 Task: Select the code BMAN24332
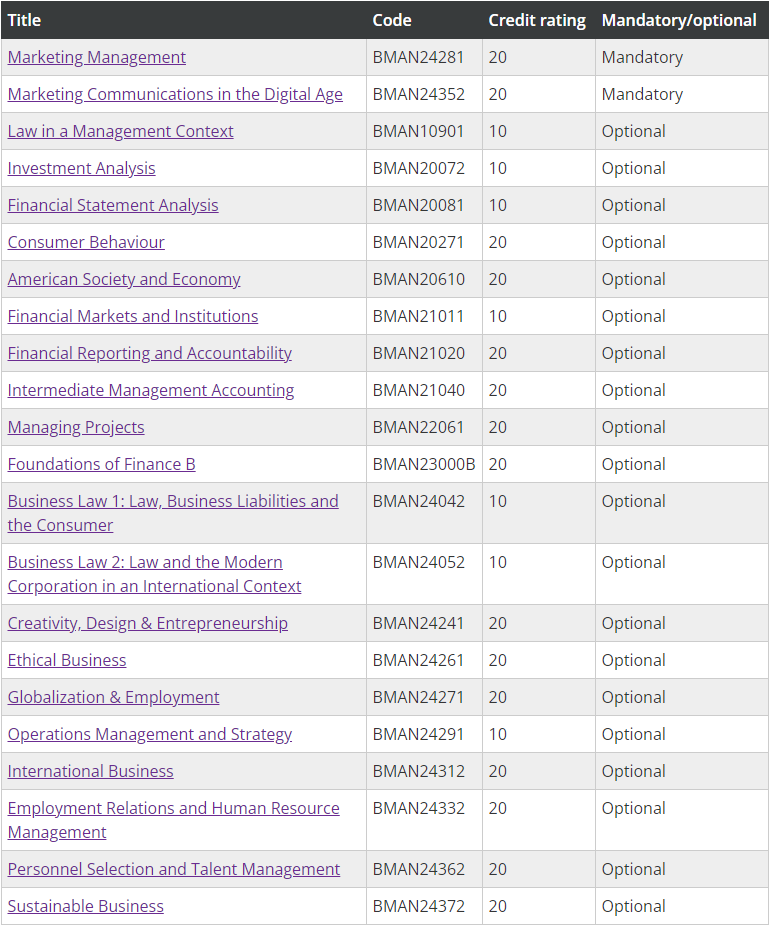tap(418, 809)
